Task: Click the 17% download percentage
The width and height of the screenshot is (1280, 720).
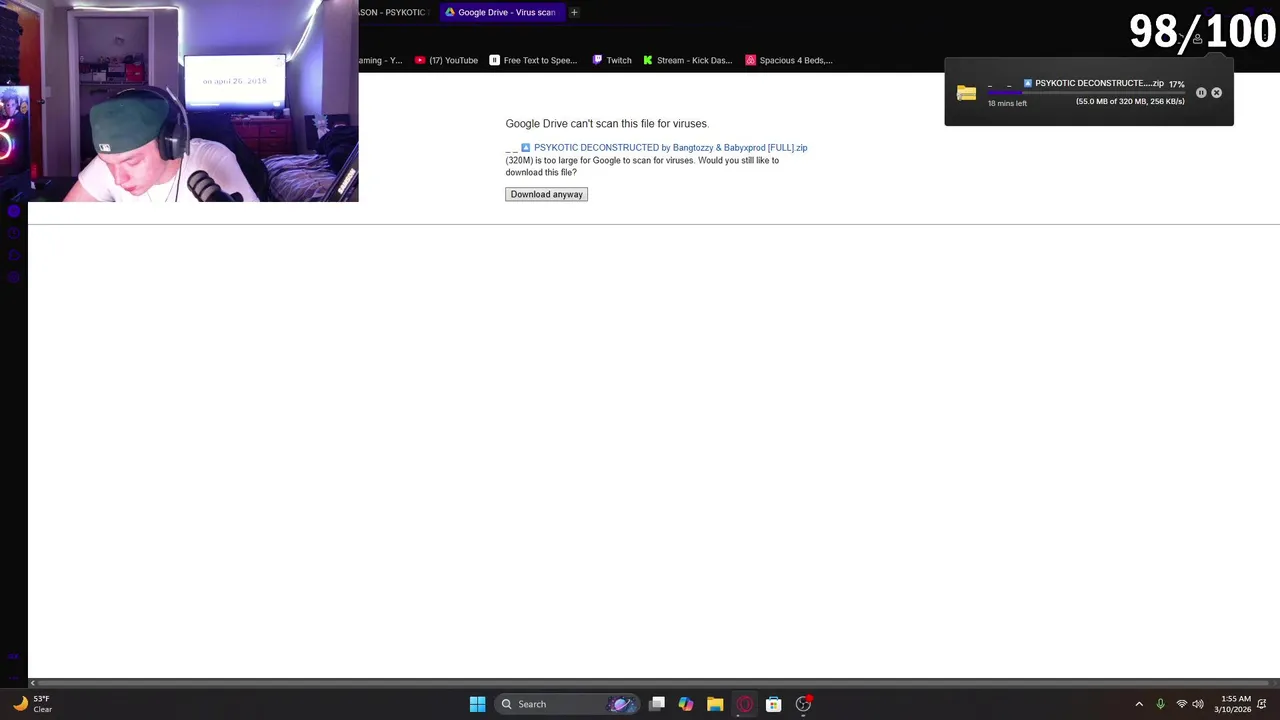Action: [x=1176, y=84]
